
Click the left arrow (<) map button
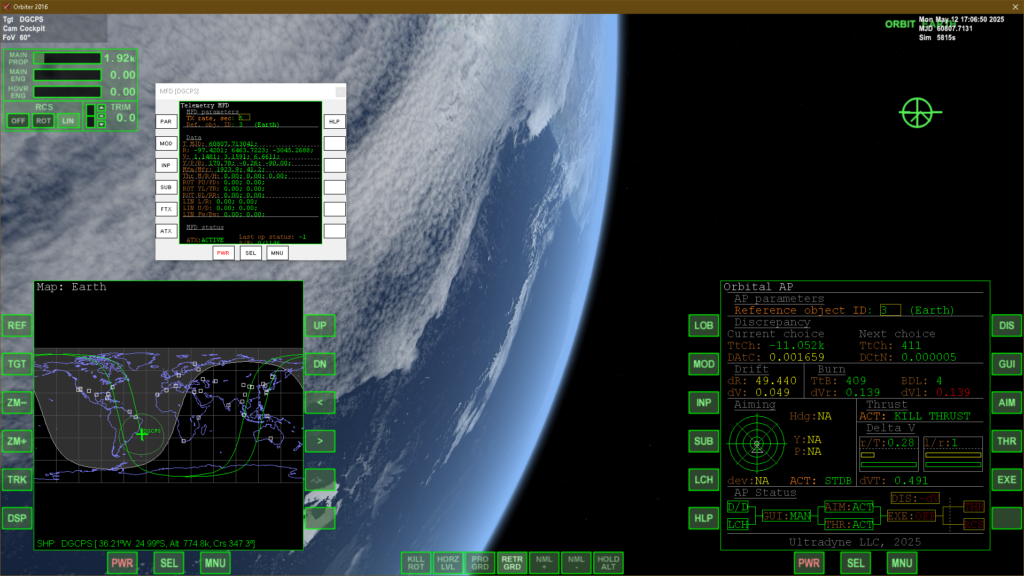[x=320, y=402]
